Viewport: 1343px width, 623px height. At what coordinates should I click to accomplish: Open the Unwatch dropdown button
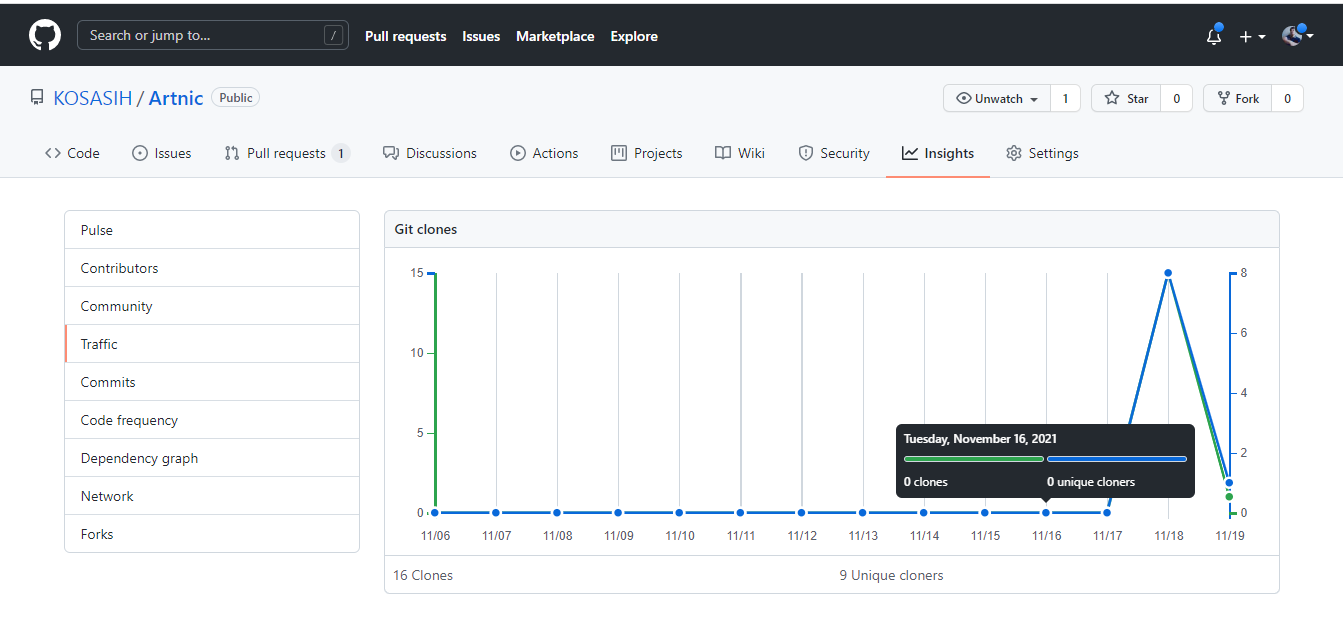tap(997, 98)
